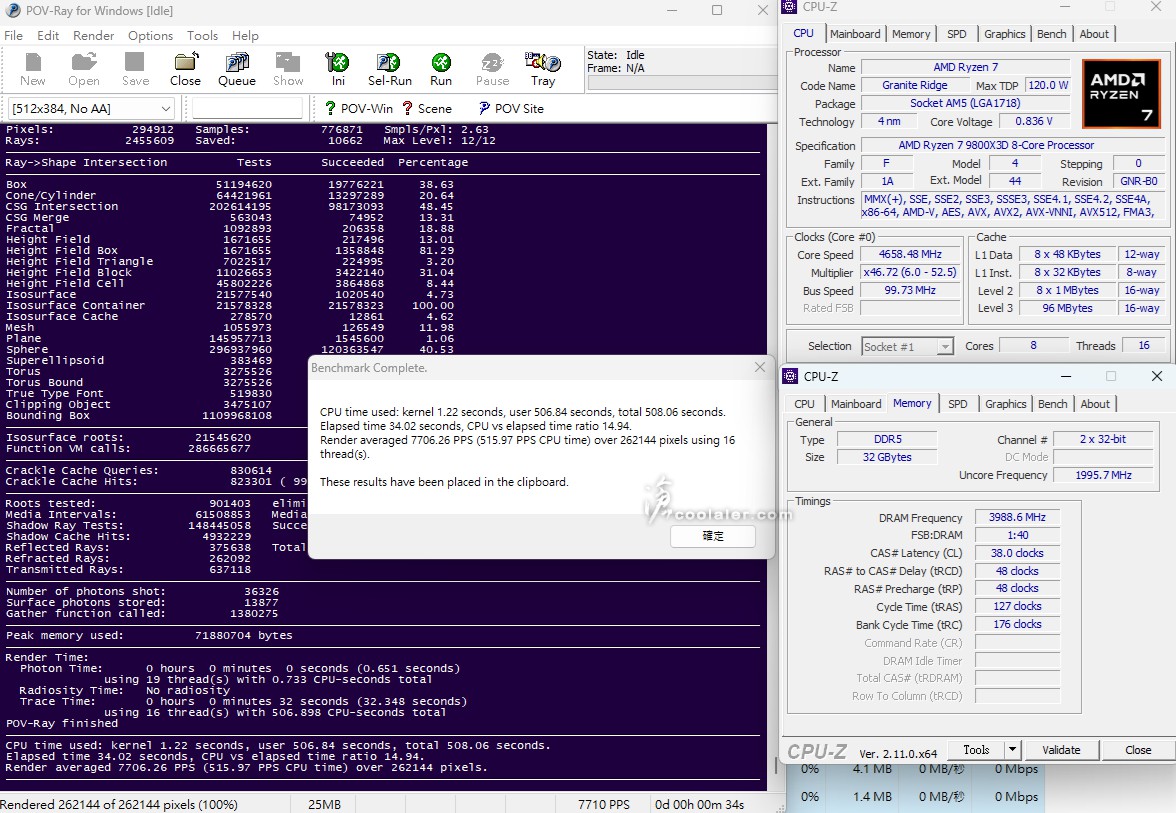Click the memory Type value DDR5
Screen dimensions: 1176x813
887,439
